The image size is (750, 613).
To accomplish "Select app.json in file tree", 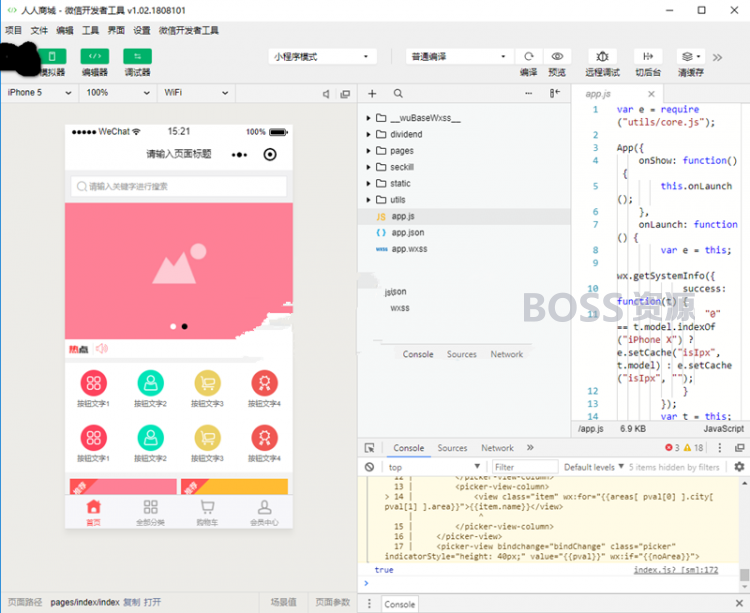I will click(x=464, y=232).
